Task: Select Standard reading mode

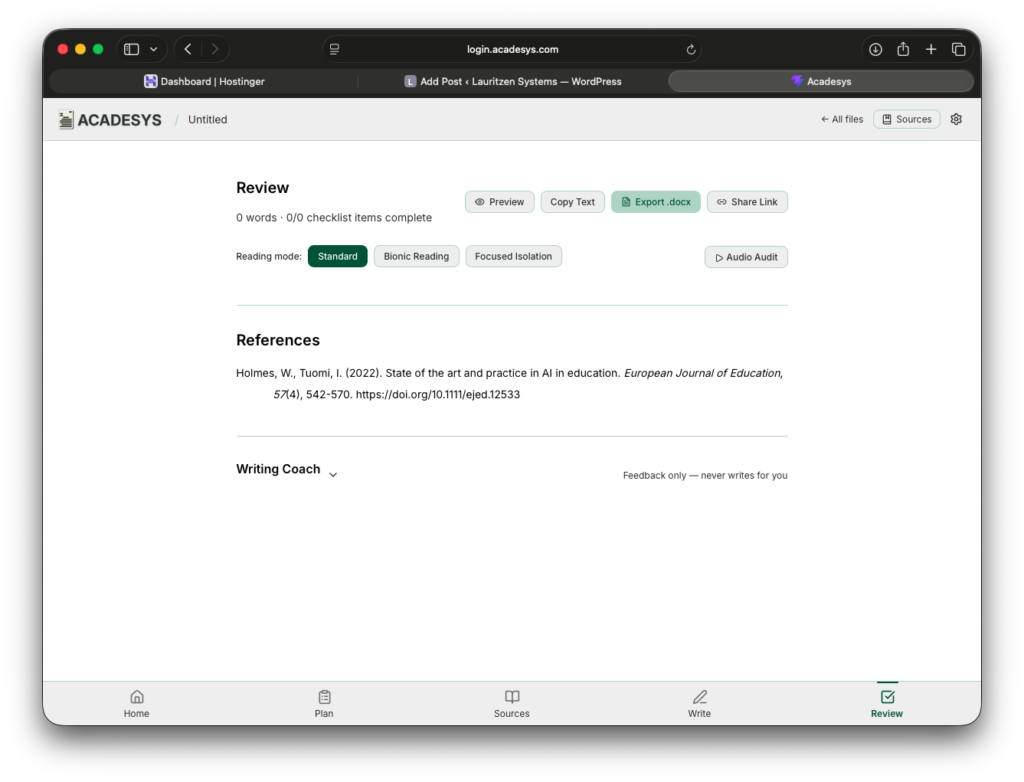Action: [338, 256]
